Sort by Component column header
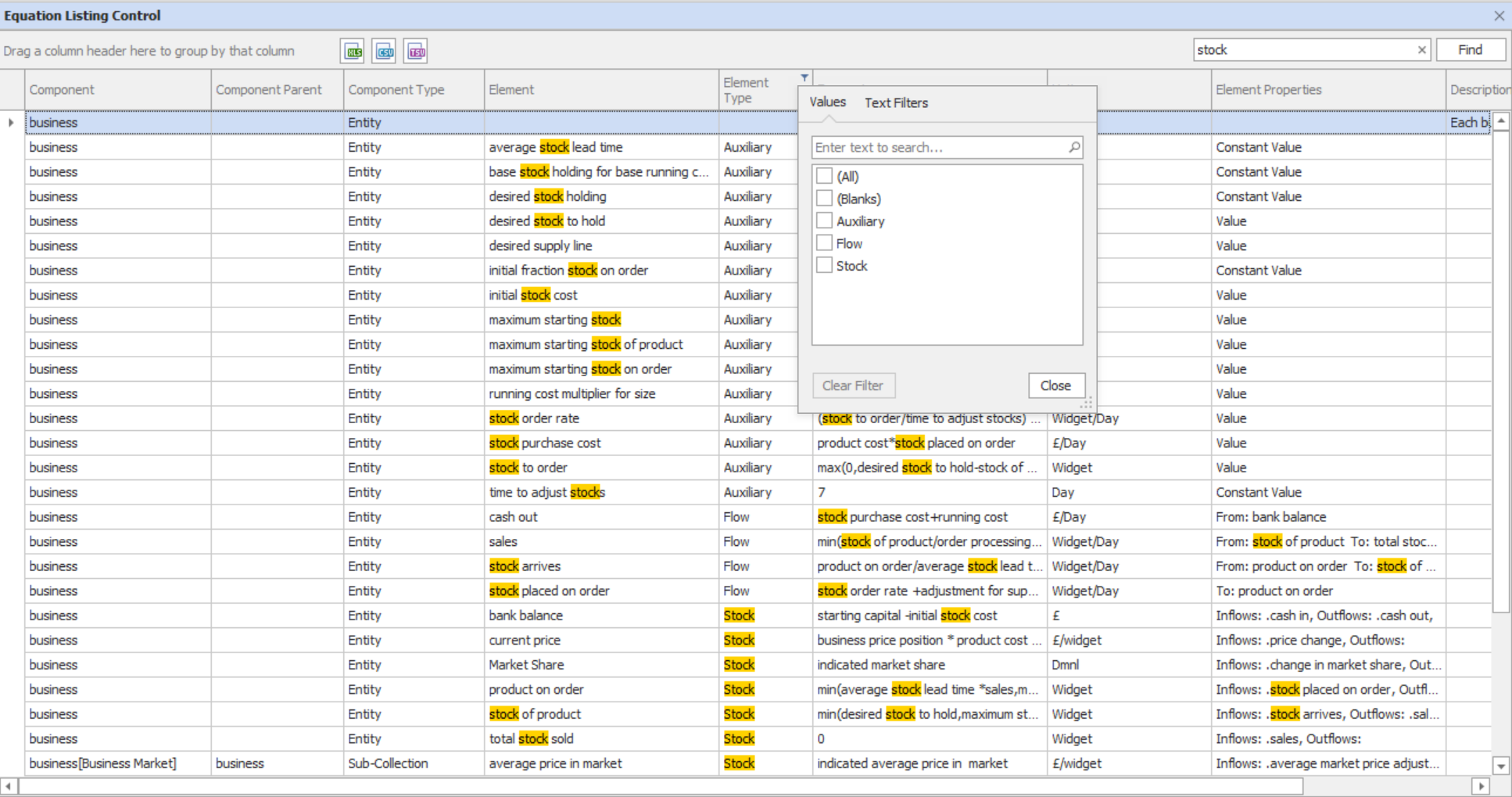Viewport: 1512px width, 797px height. click(118, 90)
